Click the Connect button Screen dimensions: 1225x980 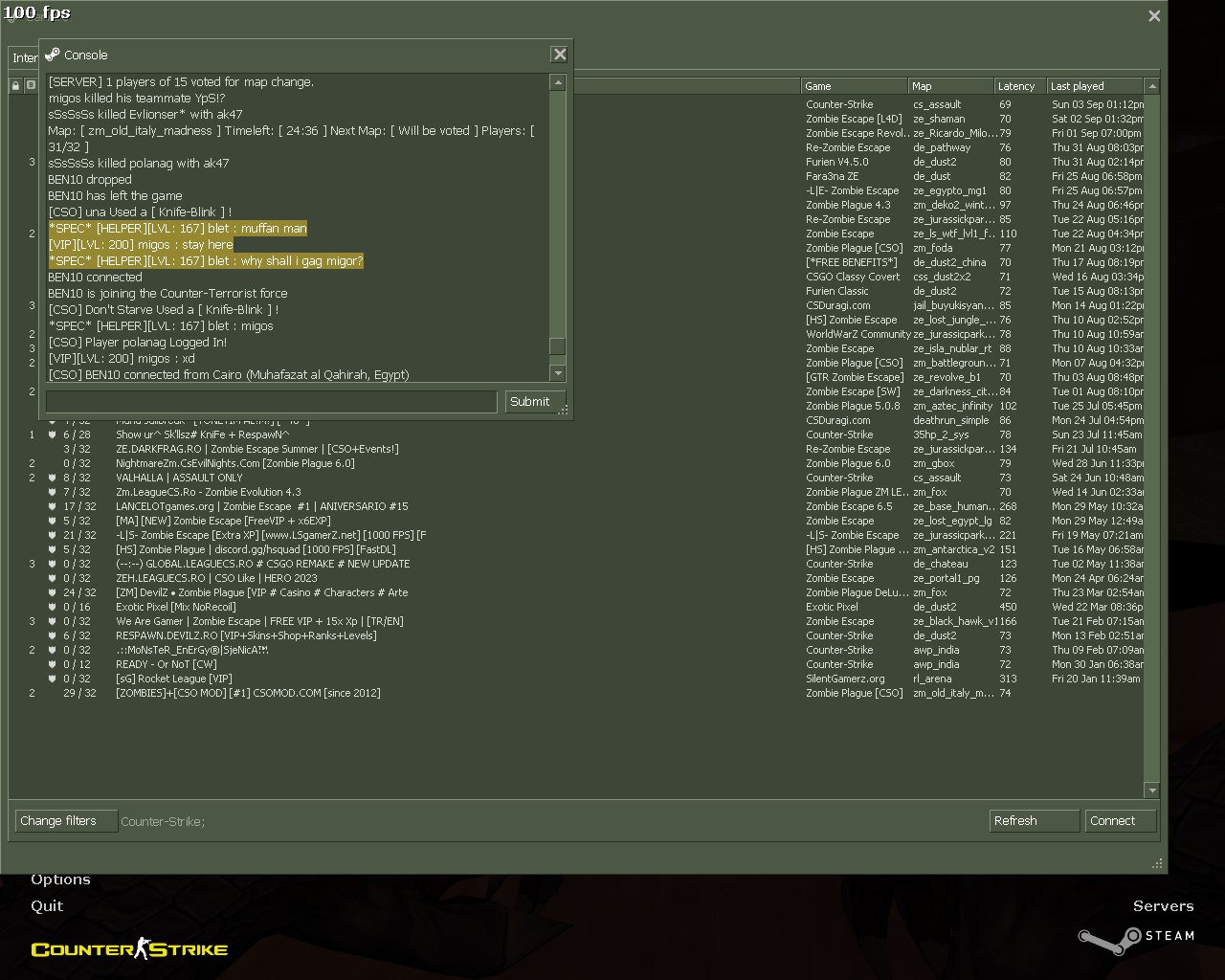click(1120, 821)
